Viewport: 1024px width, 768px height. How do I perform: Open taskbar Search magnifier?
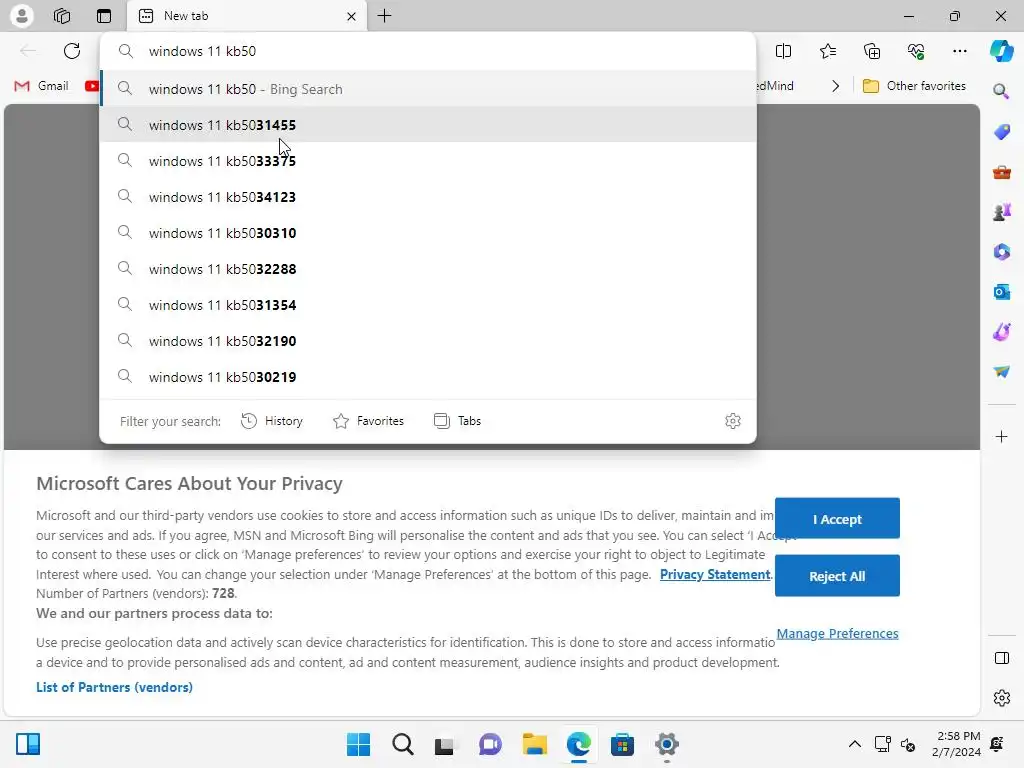pos(403,744)
